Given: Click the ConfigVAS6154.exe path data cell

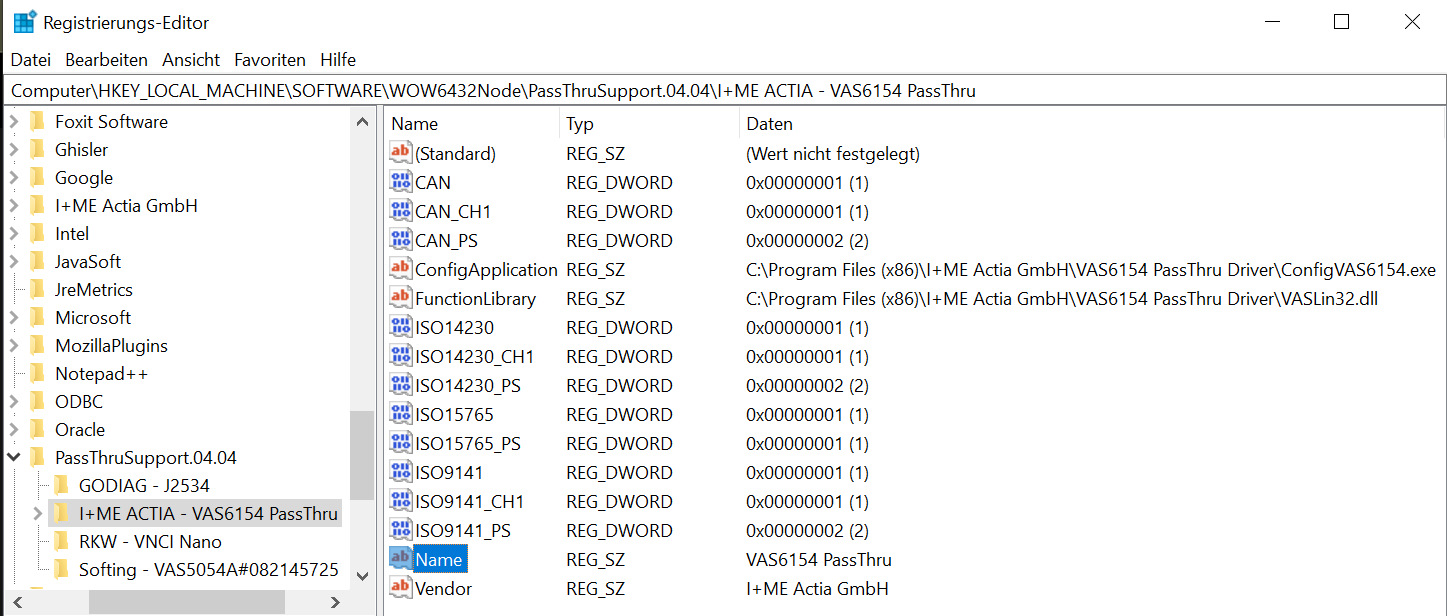Looking at the screenshot, I should [x=1091, y=269].
